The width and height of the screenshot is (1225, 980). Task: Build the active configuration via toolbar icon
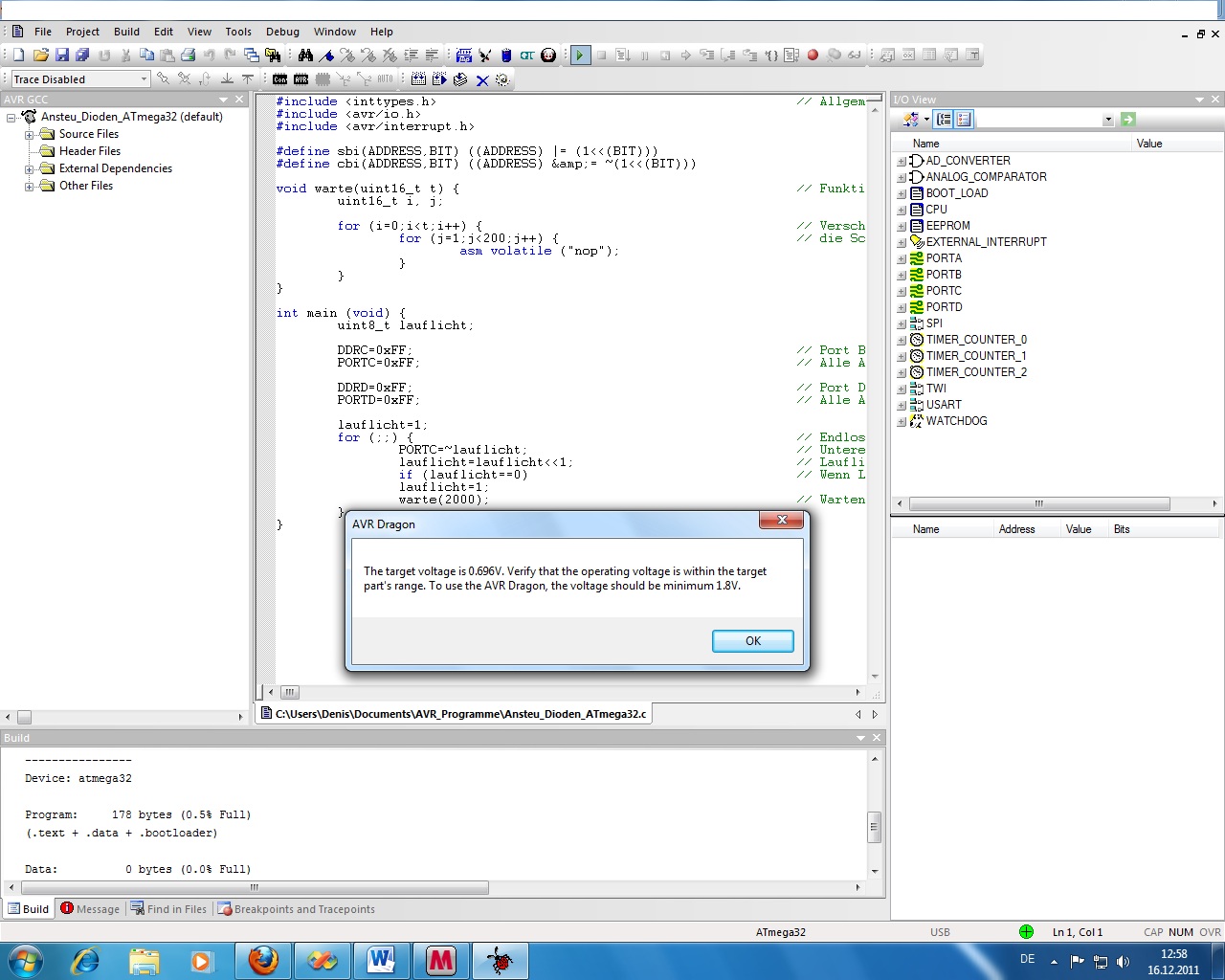coord(418,79)
